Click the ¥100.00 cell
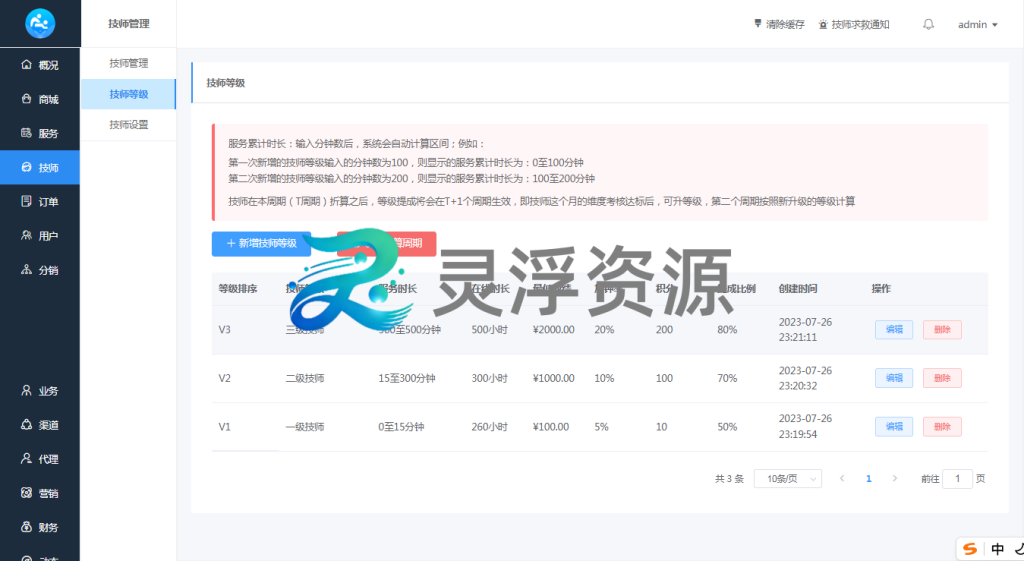The width and height of the screenshot is (1024, 561). point(551,426)
